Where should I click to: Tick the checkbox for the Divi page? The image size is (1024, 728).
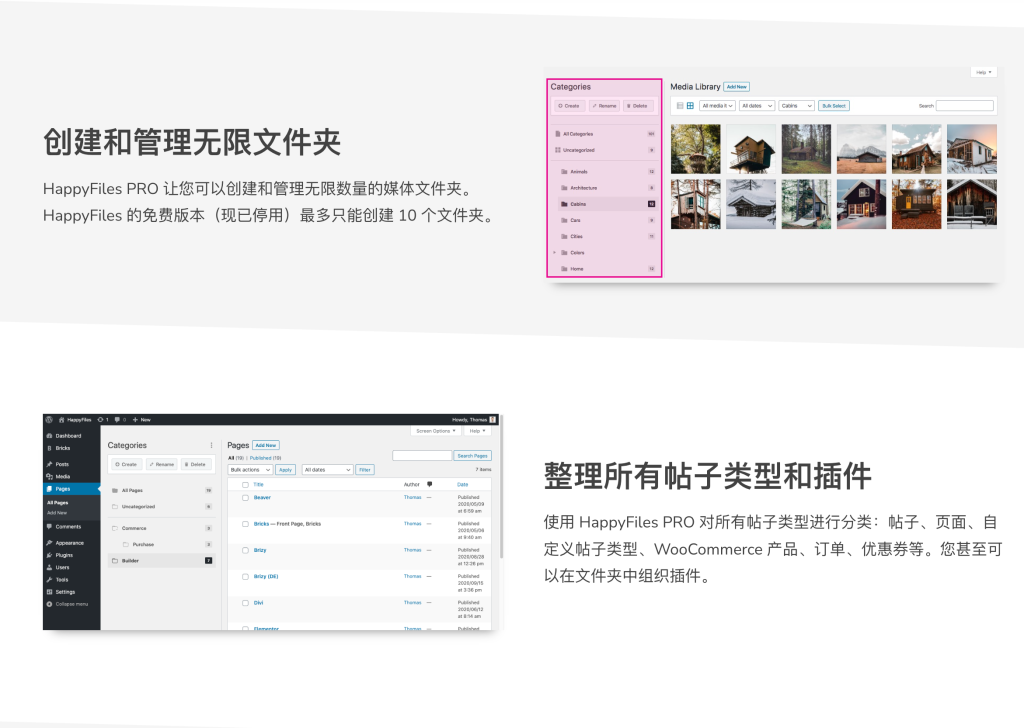(246, 603)
